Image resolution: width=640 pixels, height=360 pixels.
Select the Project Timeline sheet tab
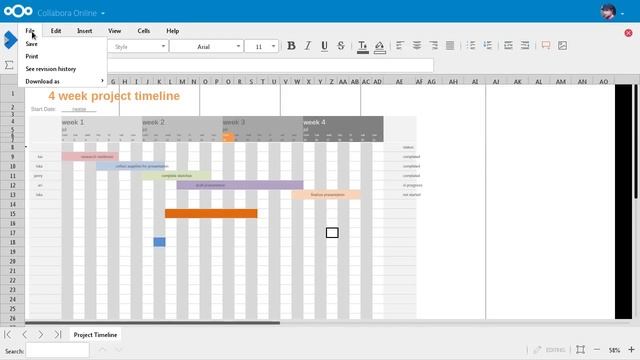(x=95, y=335)
